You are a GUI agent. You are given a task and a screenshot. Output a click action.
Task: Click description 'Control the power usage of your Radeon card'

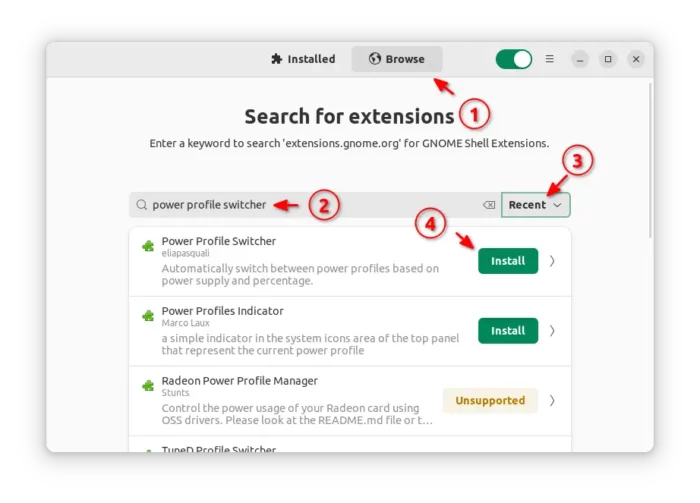(297, 414)
